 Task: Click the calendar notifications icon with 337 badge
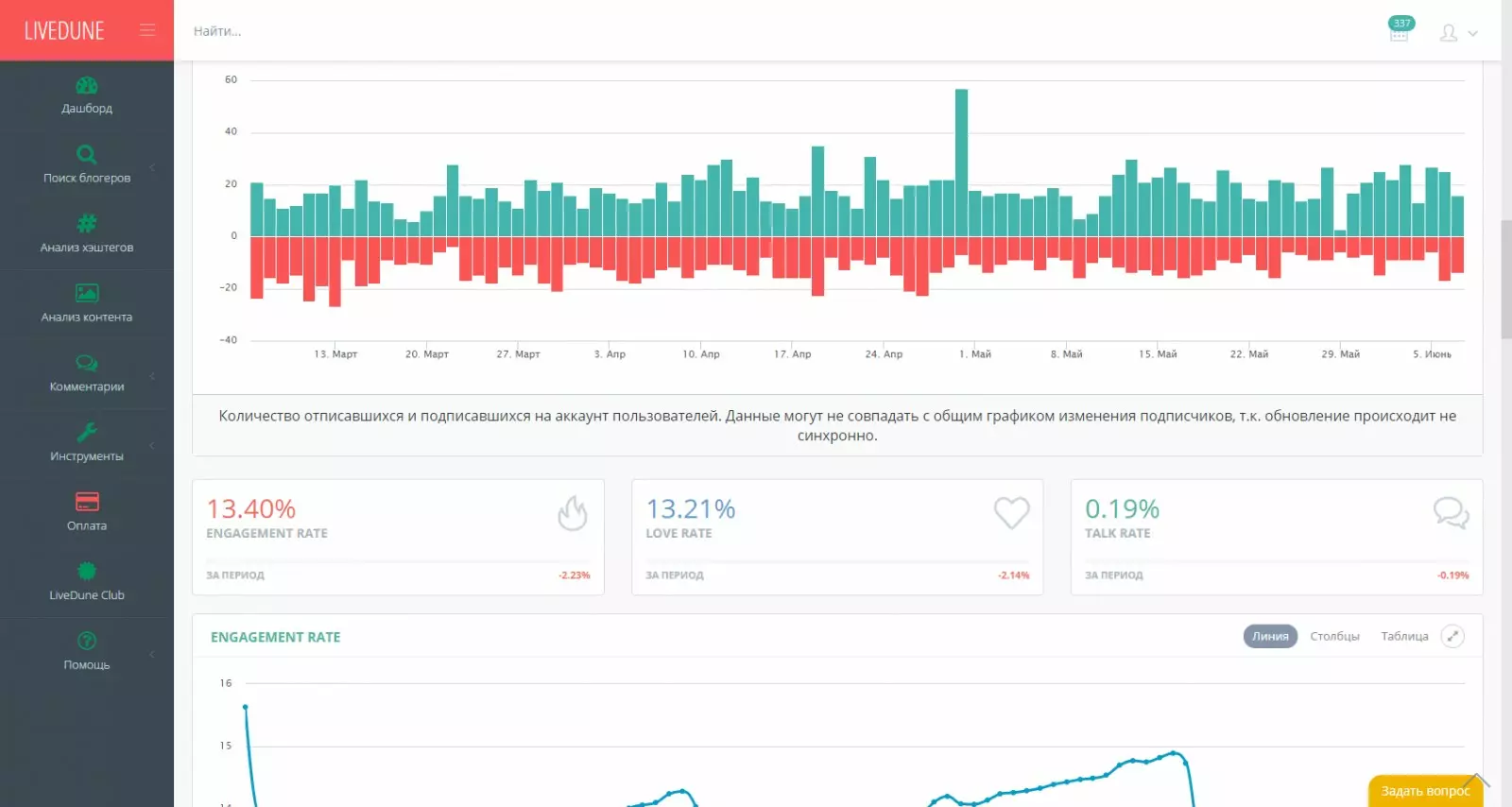(x=1399, y=33)
